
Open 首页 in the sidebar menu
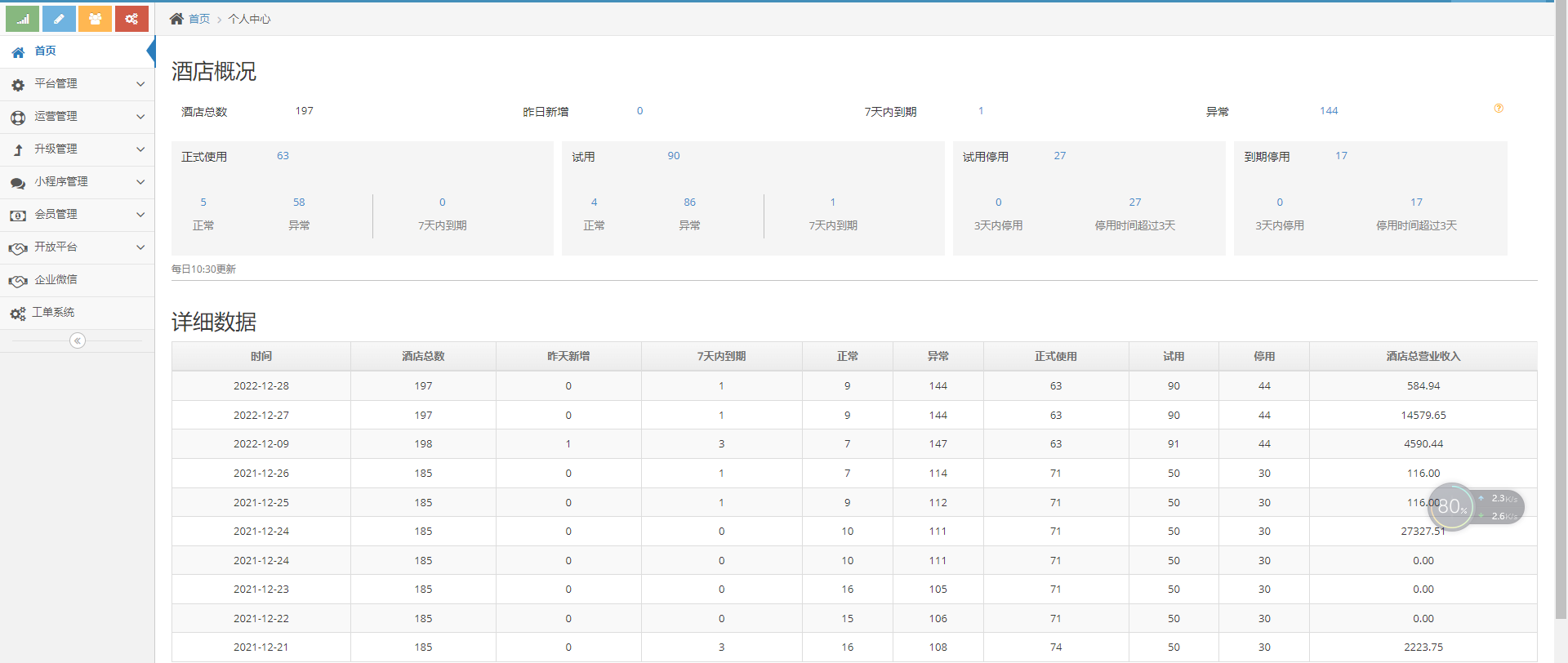77,51
